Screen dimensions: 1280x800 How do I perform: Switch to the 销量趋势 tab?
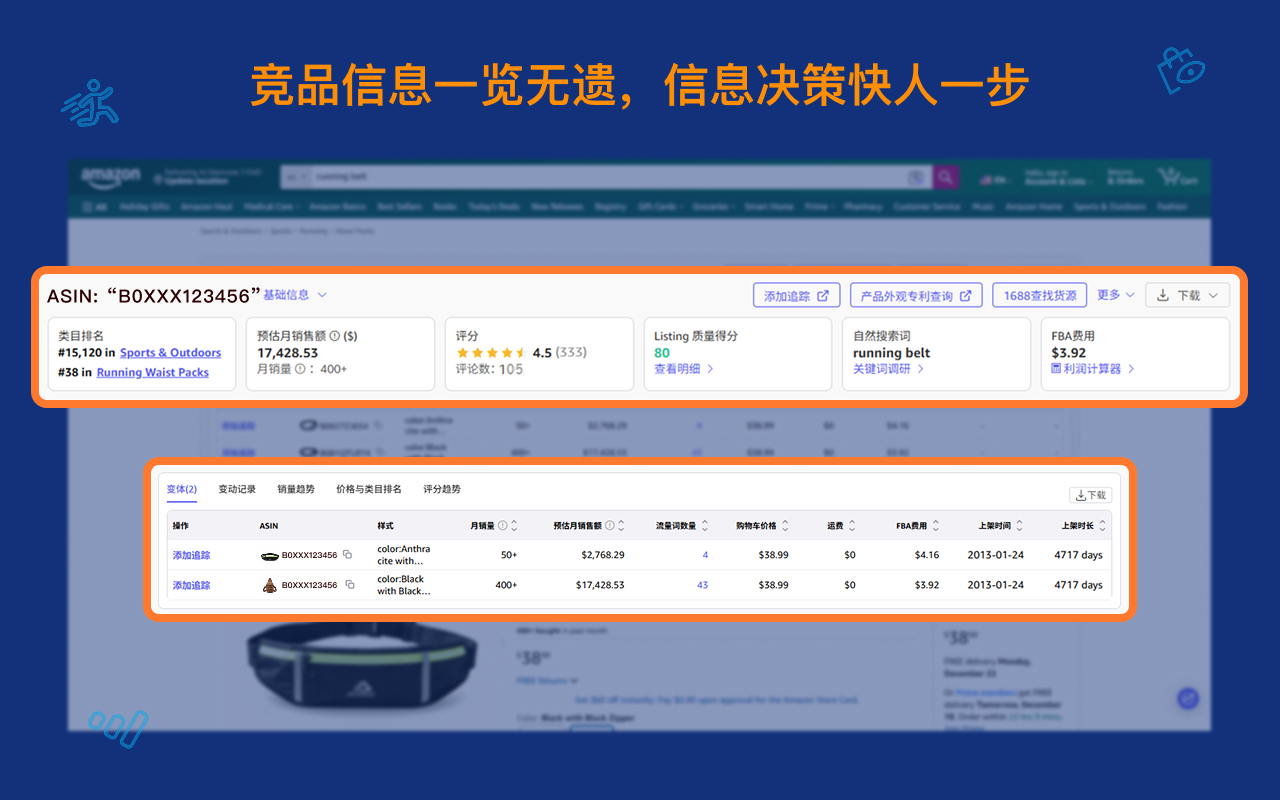(x=298, y=489)
